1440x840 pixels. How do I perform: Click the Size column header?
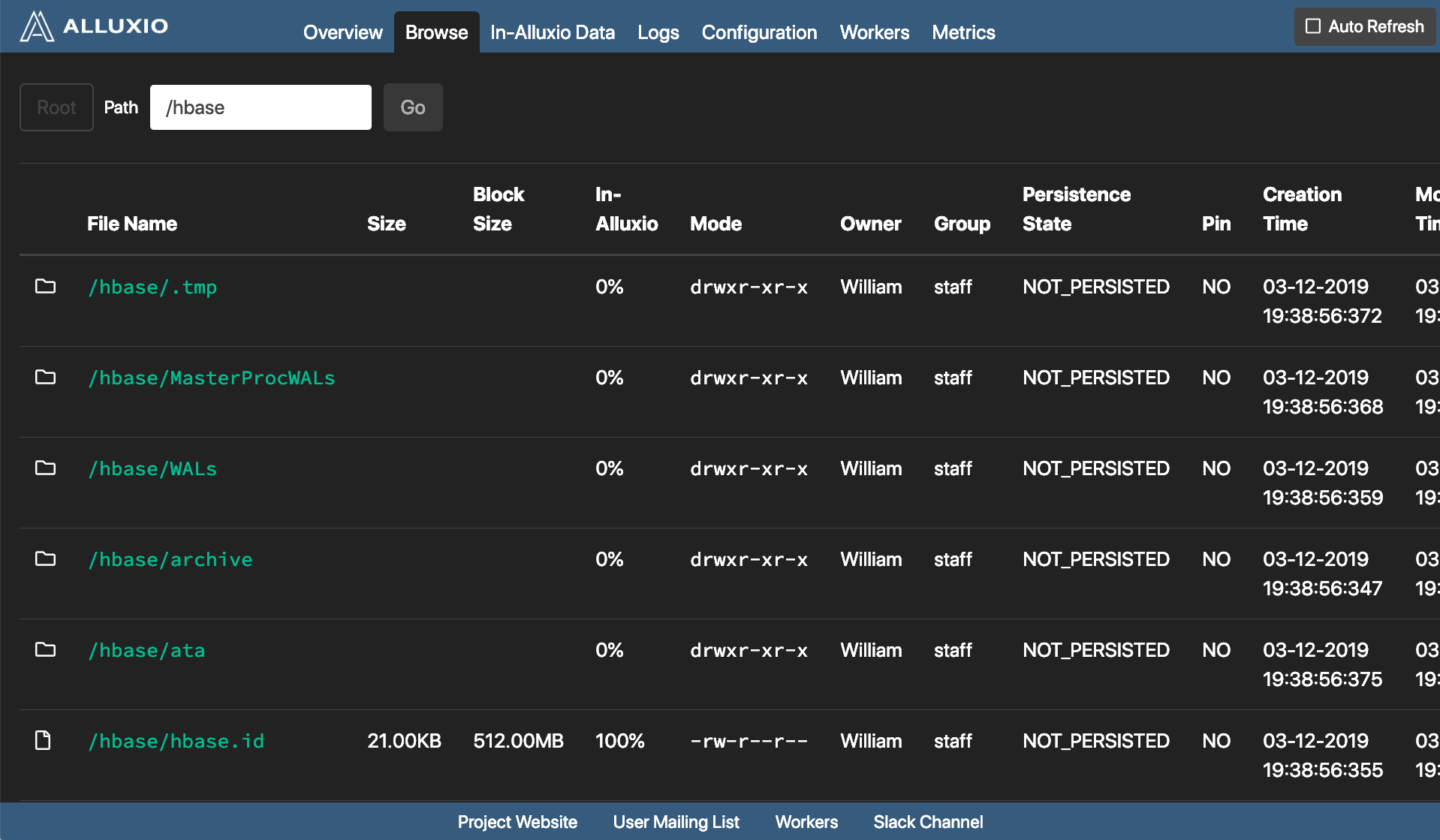tap(387, 224)
